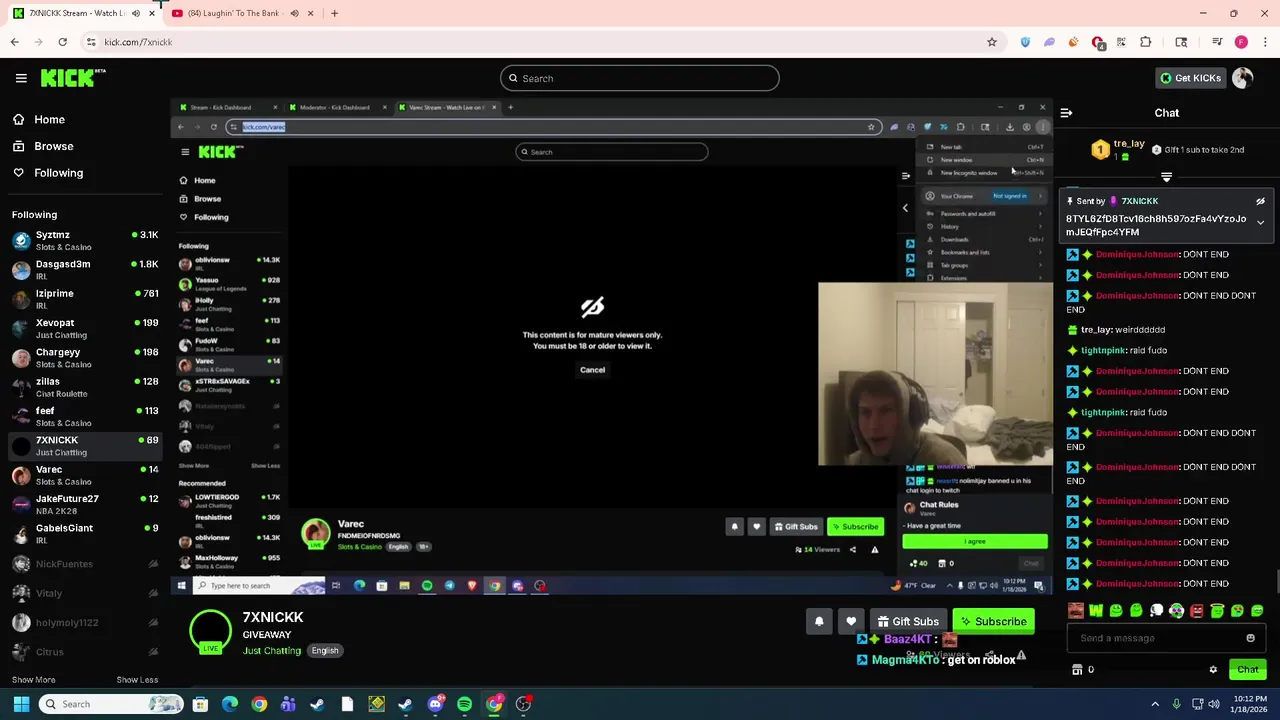Image resolution: width=1280 pixels, height=720 pixels.
Task: Expand the chat leaderboard chevron
Action: (x=1166, y=177)
